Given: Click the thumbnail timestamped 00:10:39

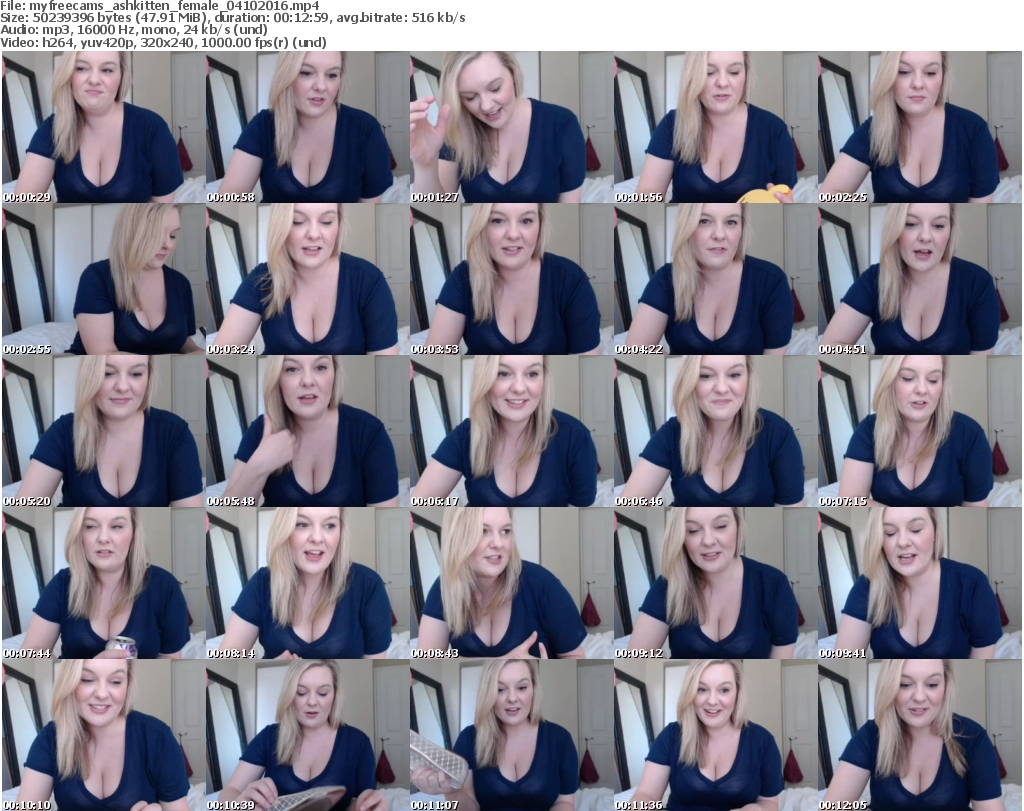Looking at the screenshot, I should tap(308, 735).
